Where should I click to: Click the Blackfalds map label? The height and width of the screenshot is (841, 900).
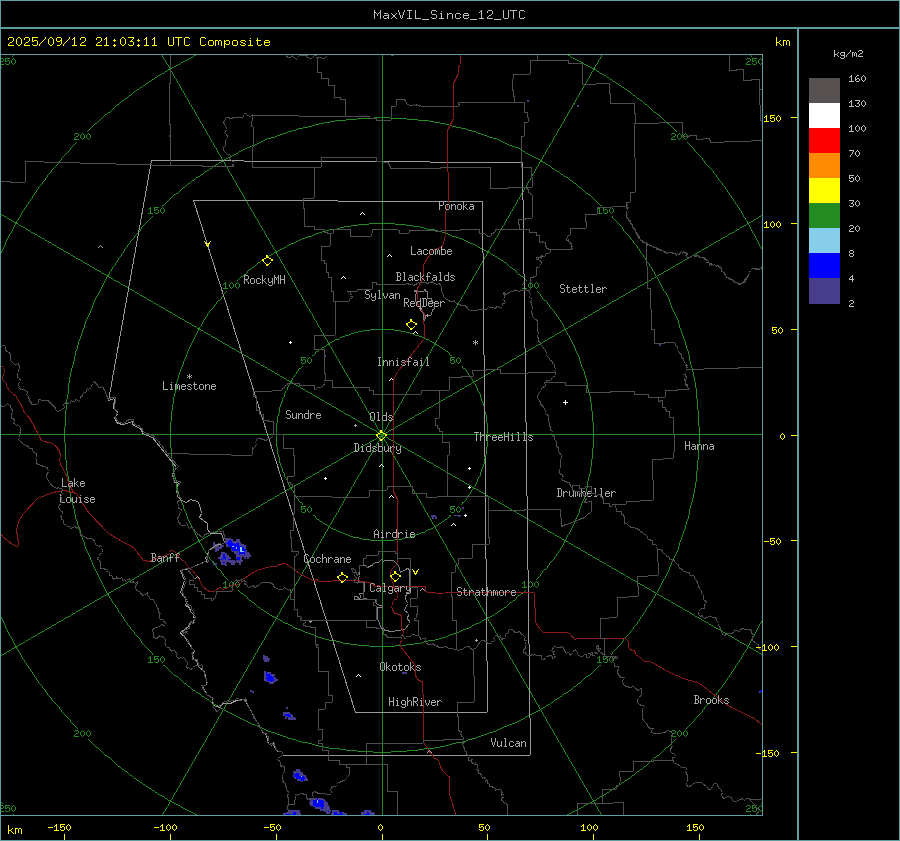click(x=425, y=277)
